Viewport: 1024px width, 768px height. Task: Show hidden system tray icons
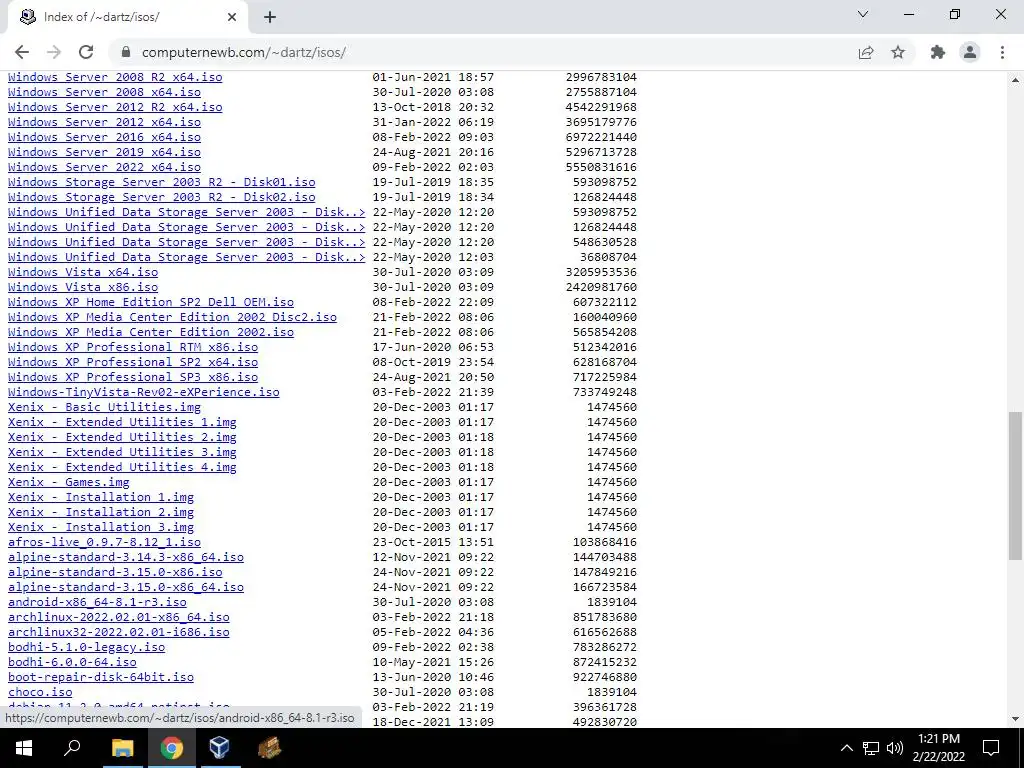pos(846,748)
